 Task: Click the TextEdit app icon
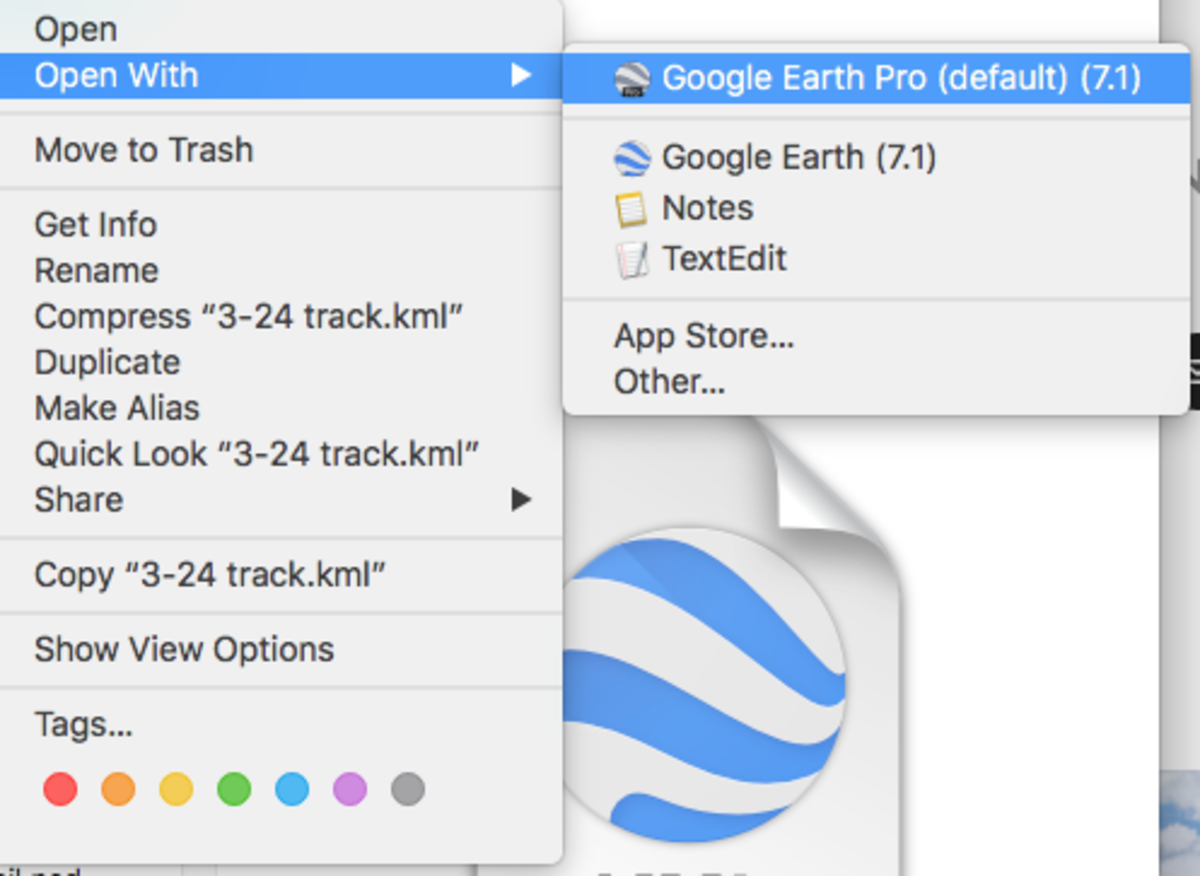tap(631, 260)
